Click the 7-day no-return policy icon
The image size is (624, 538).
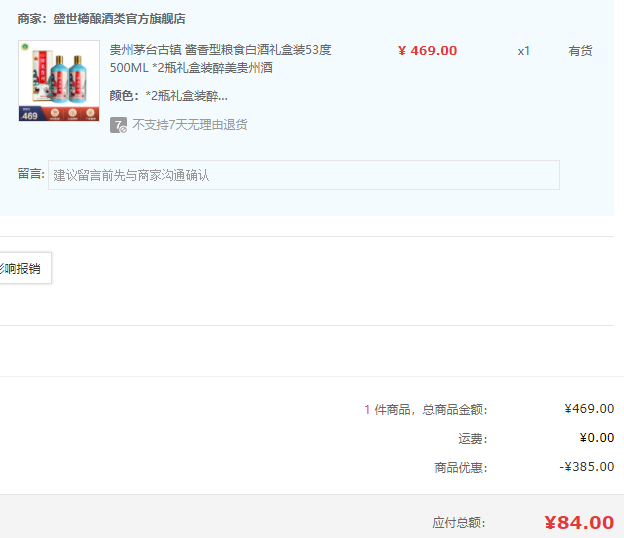[x=119, y=125]
